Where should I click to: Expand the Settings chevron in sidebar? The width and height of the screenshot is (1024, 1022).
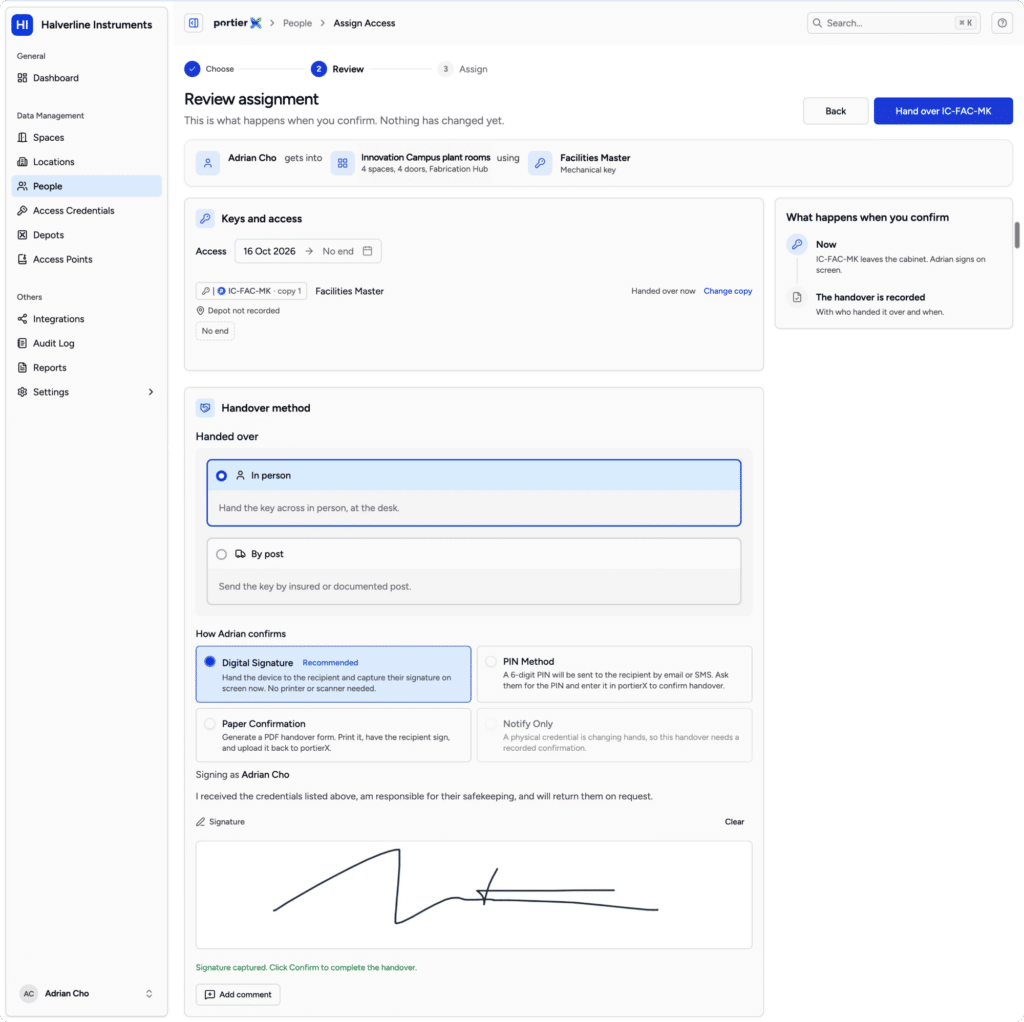tap(151, 392)
